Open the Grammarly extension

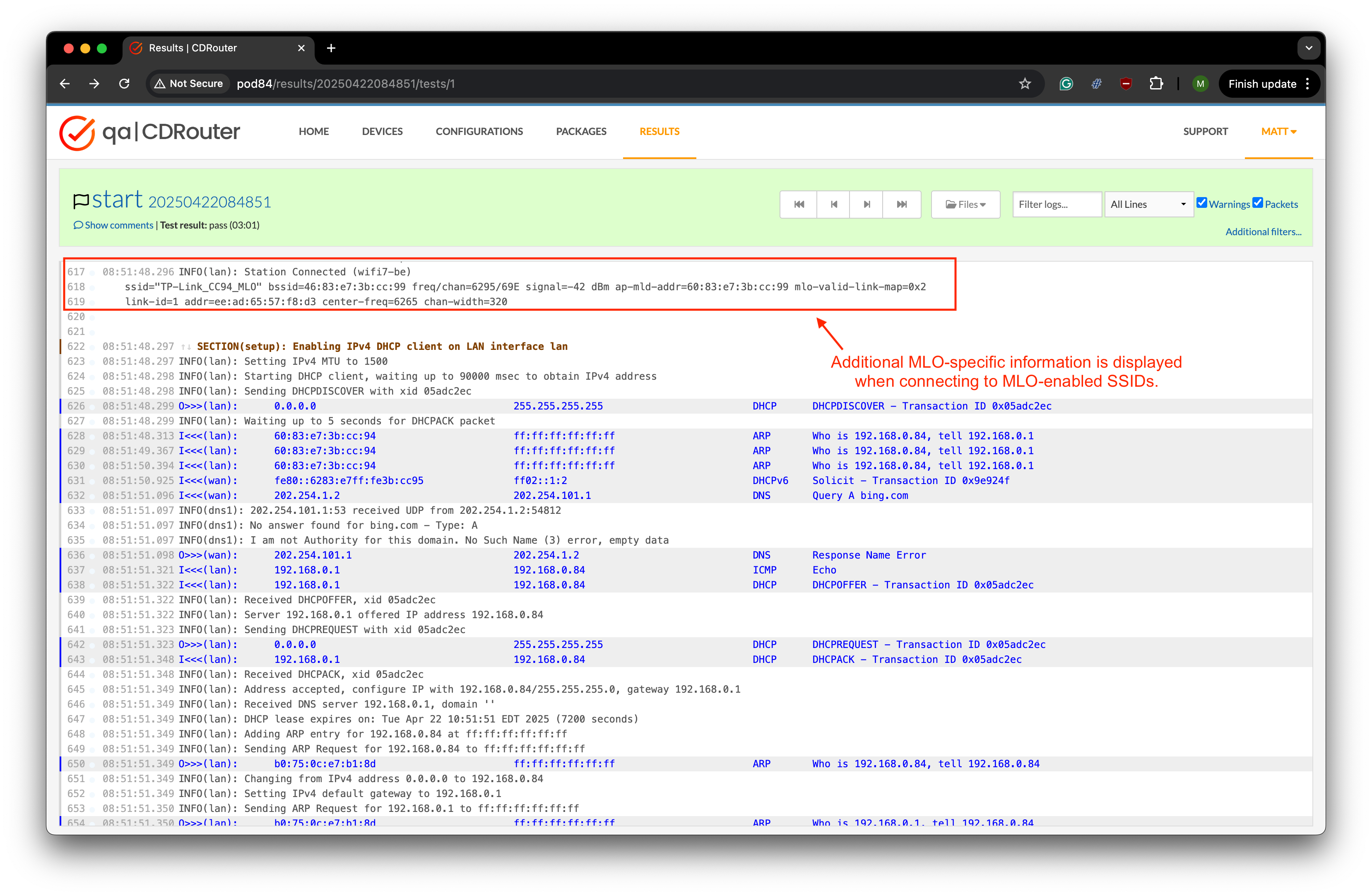(x=1066, y=84)
